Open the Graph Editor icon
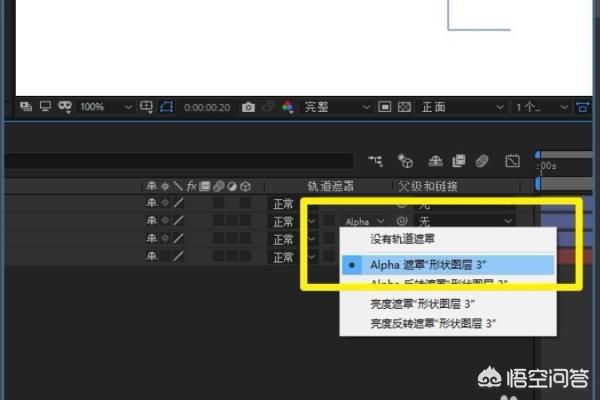This screenshot has width=600, height=400. (x=512, y=161)
